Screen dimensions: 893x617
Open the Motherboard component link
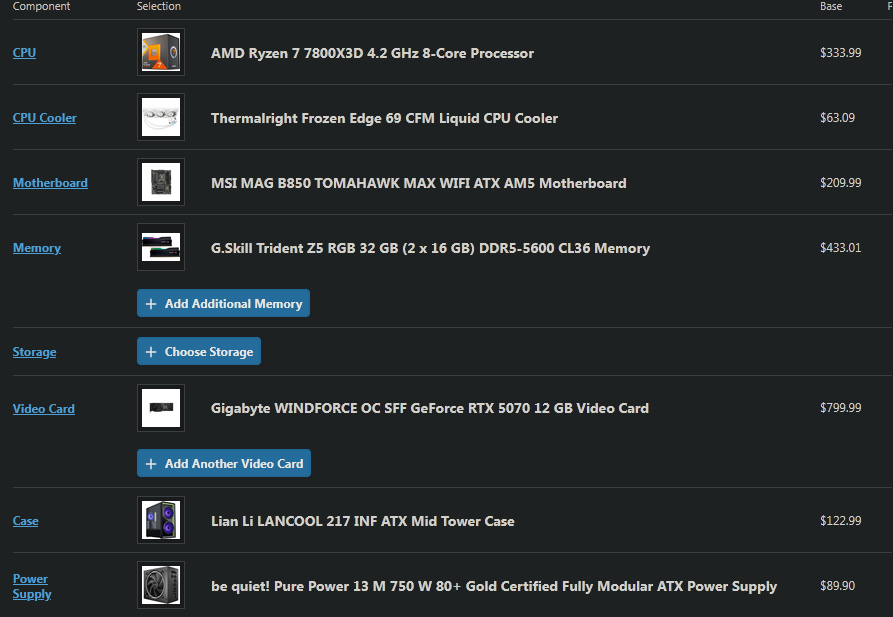click(x=50, y=182)
